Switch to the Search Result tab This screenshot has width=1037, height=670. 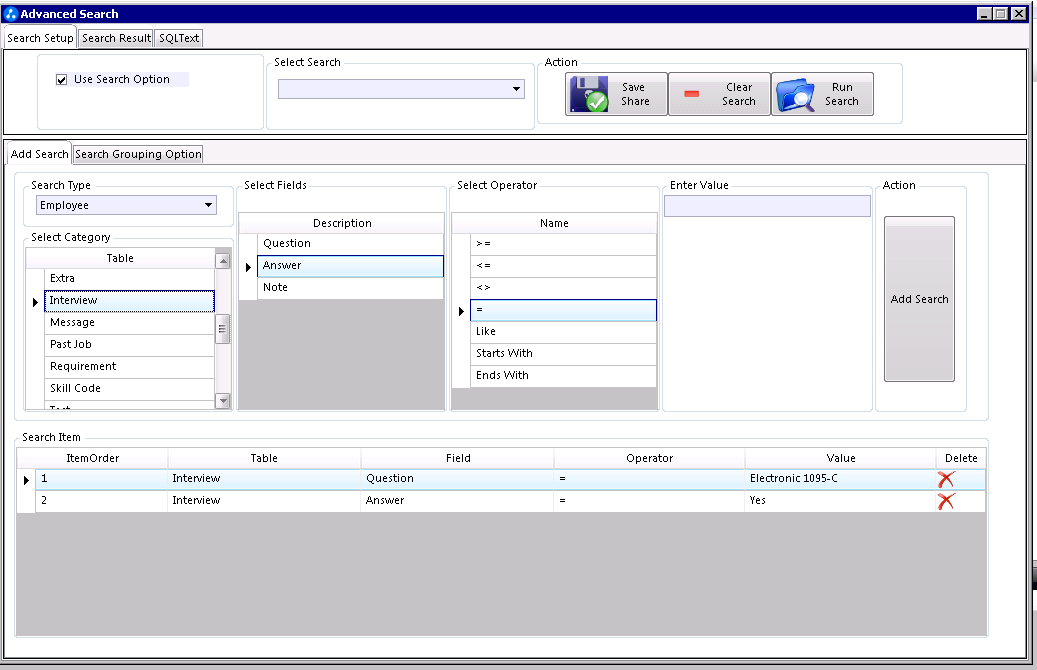116,38
